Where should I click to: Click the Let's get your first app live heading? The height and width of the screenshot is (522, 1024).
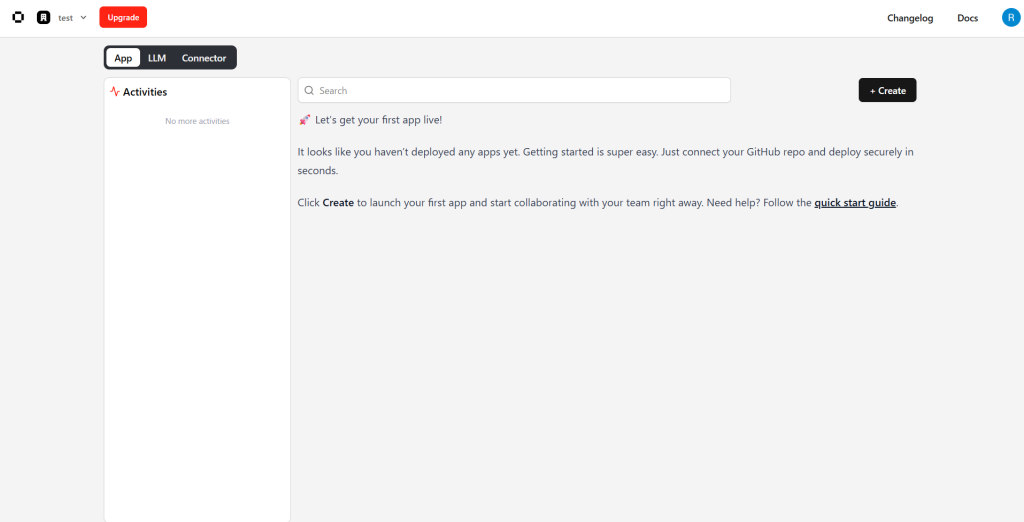click(x=378, y=120)
